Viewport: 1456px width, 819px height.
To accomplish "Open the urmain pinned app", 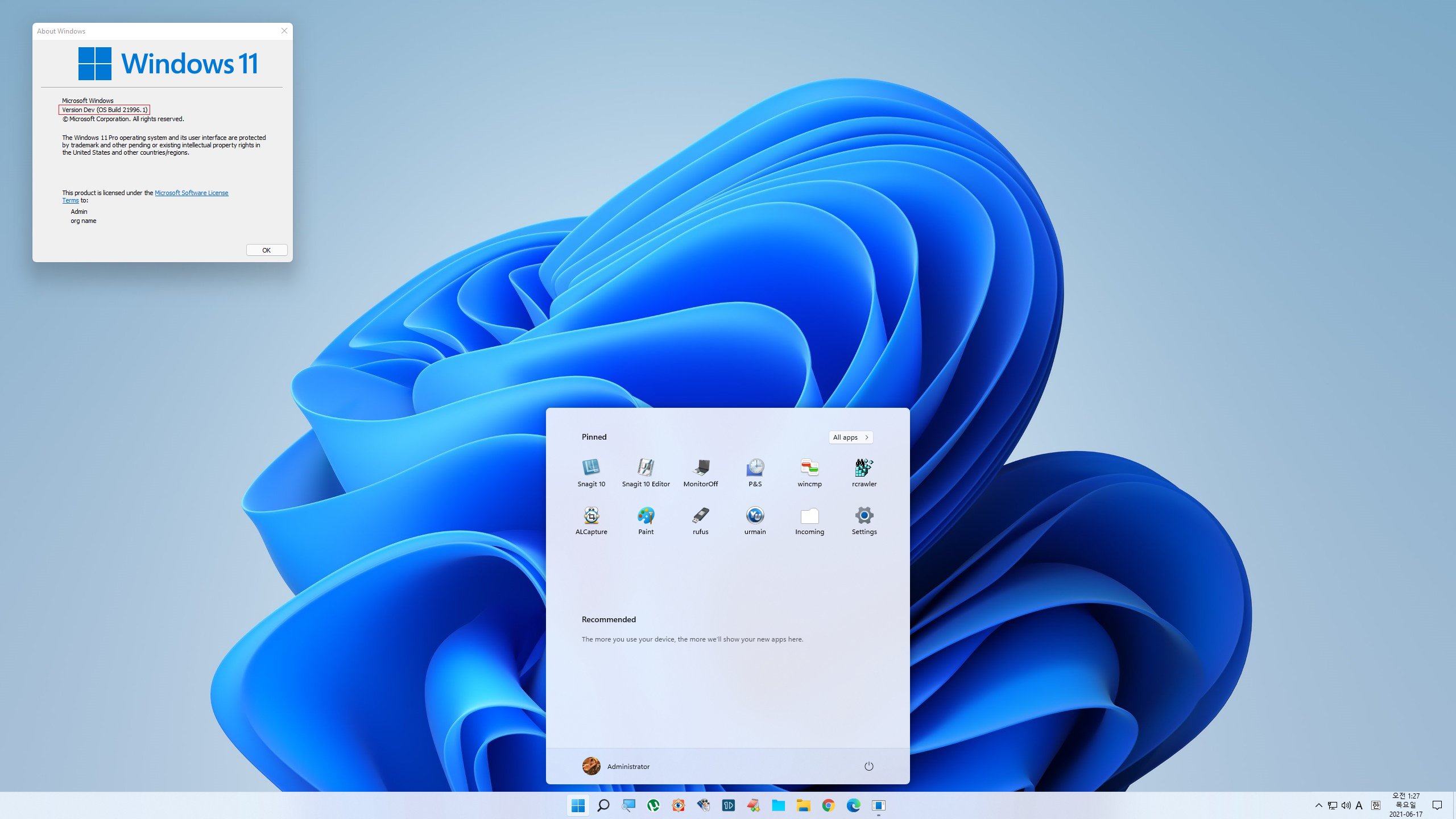I will point(755,520).
